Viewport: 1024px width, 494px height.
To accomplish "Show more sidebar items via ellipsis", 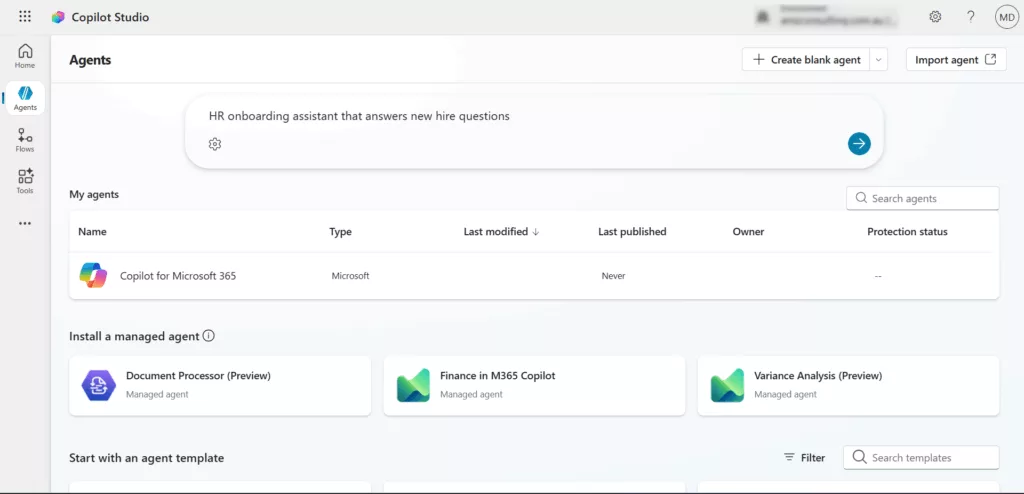I will [25, 223].
